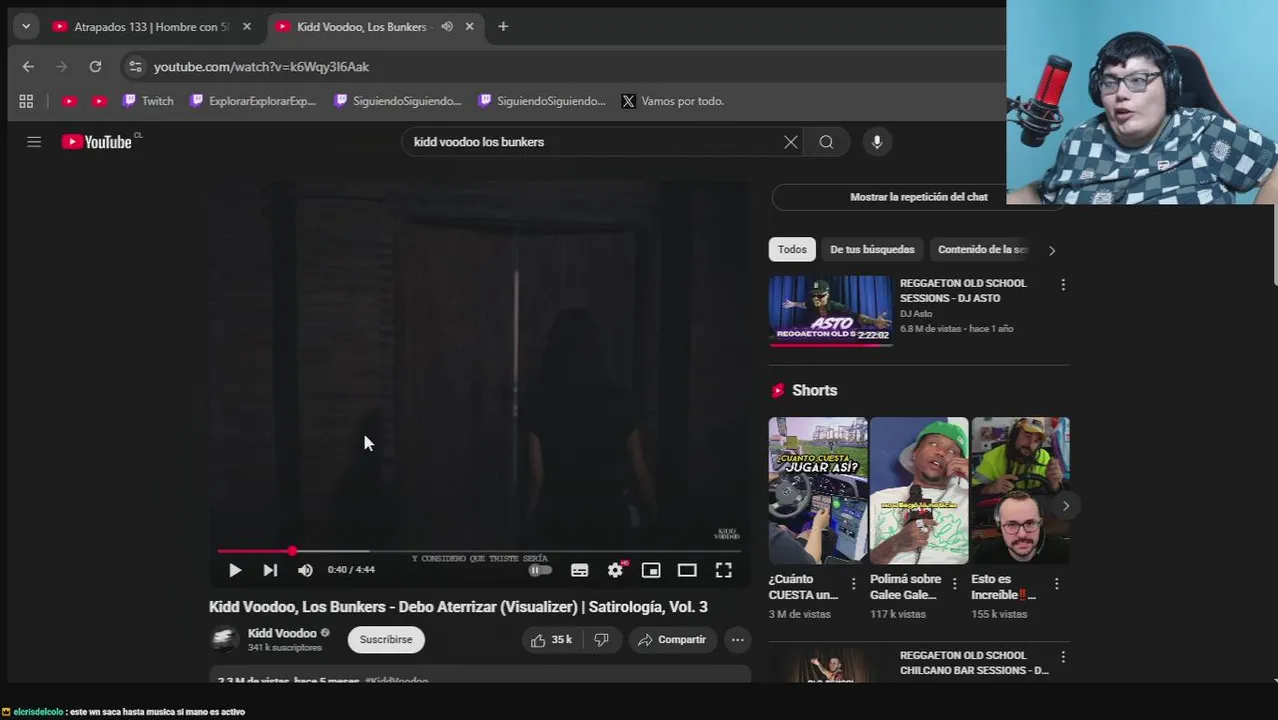Open the YouTube hamburger guide menu
Screen dimensions: 1278x720
(x=34, y=142)
